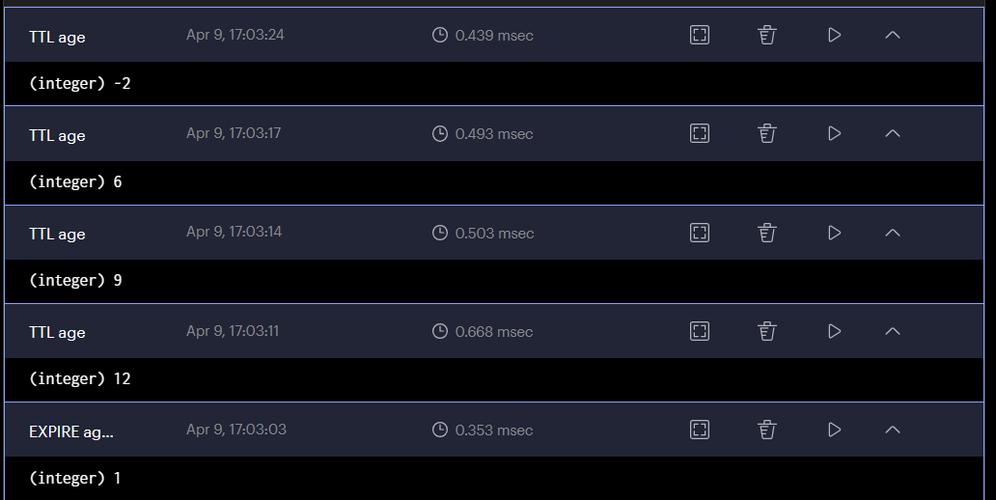Delete the TTL age command from 17:03:11

(x=767, y=331)
